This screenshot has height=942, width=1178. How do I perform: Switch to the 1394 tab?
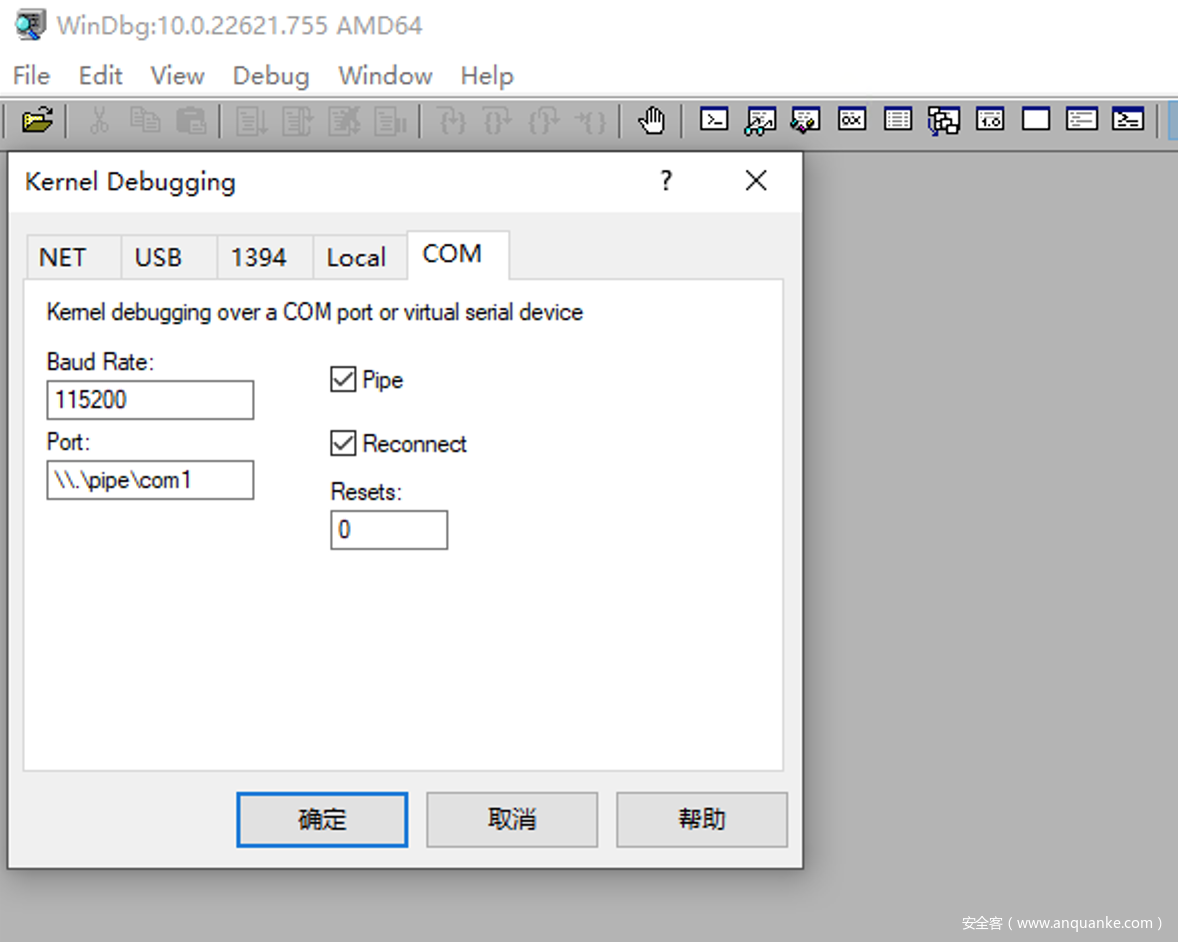click(265, 258)
